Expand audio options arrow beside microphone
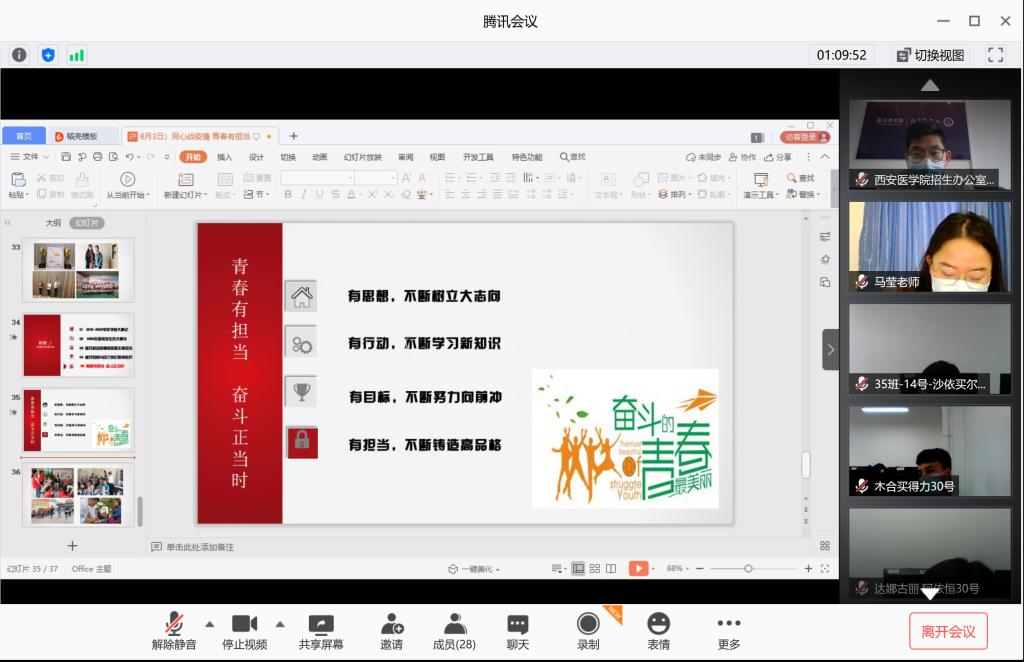 tap(210, 622)
